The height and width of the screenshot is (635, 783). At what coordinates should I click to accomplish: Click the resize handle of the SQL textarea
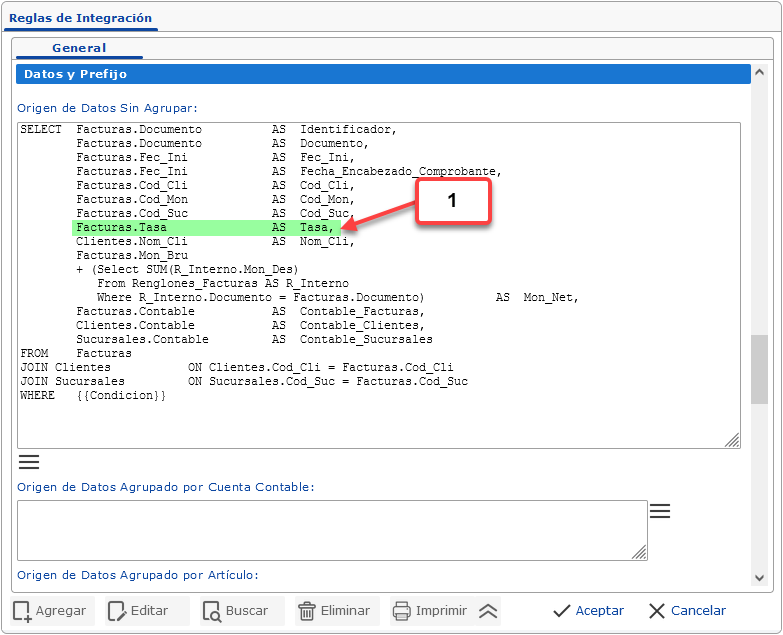[732, 439]
